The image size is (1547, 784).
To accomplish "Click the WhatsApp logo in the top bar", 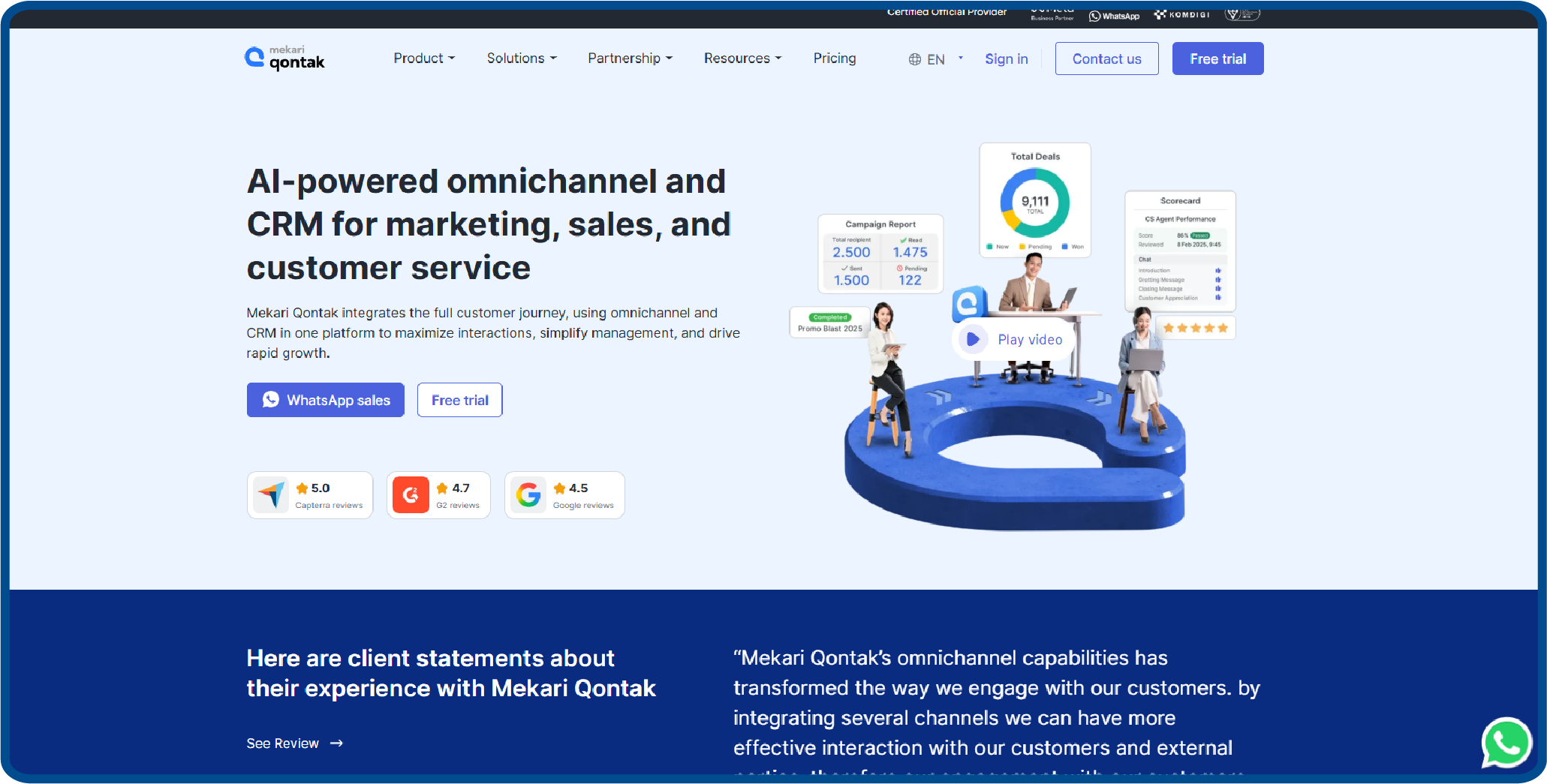I will point(1114,15).
